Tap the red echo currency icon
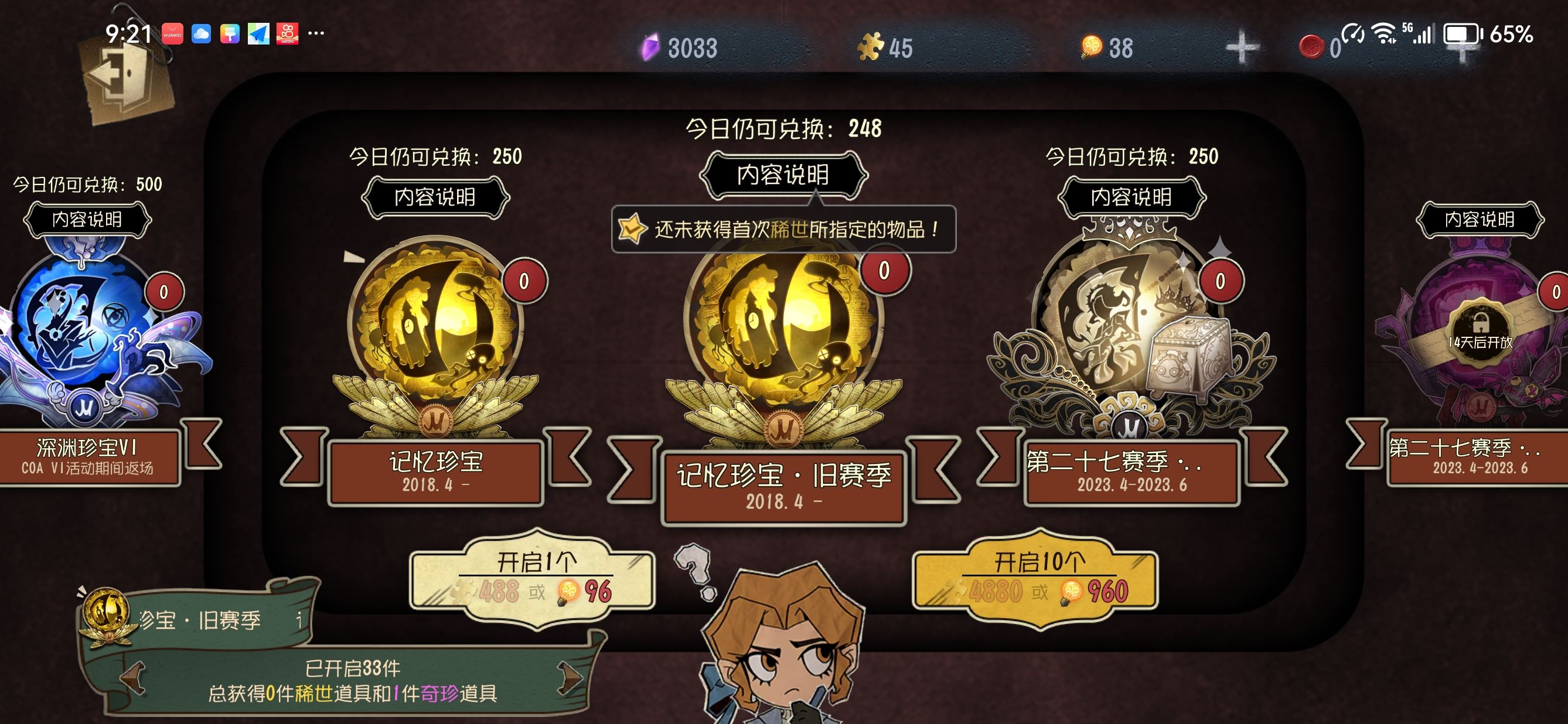The width and height of the screenshot is (1568, 724). [x=1311, y=46]
